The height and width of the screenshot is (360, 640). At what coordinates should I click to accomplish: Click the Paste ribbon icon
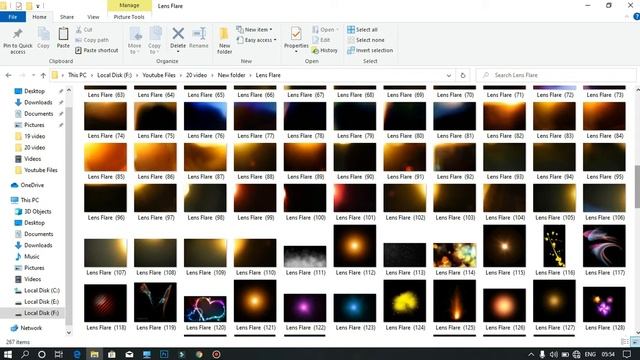(63, 34)
